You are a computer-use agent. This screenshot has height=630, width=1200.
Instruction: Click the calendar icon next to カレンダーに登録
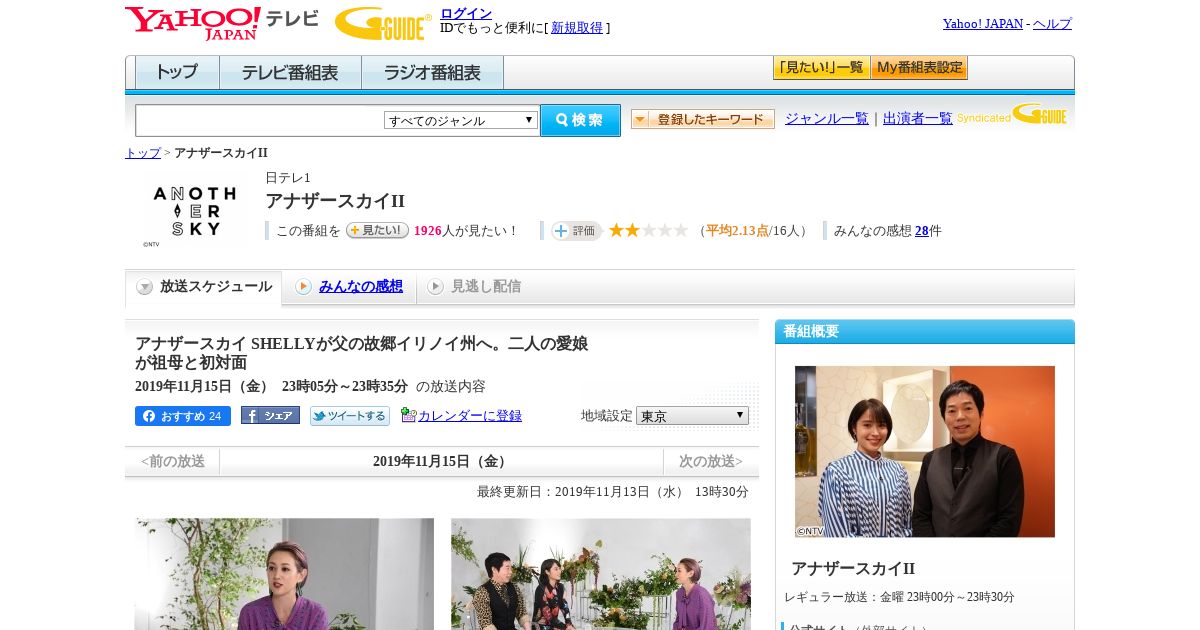point(408,415)
